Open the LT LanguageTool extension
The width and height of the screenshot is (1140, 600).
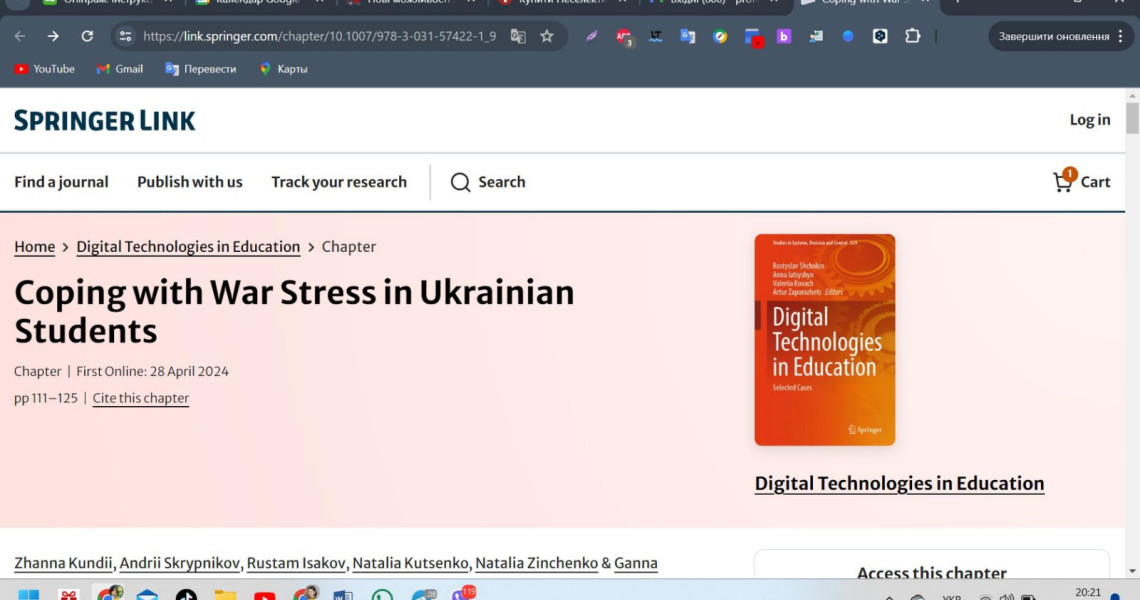[x=656, y=36]
